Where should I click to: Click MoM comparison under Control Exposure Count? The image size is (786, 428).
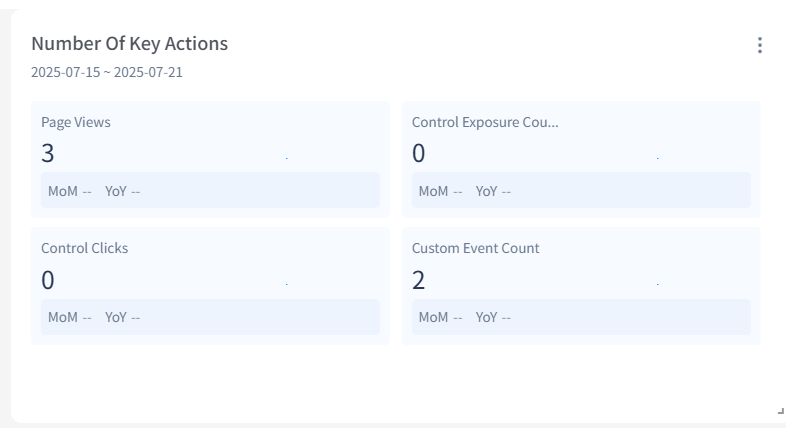[441, 191]
